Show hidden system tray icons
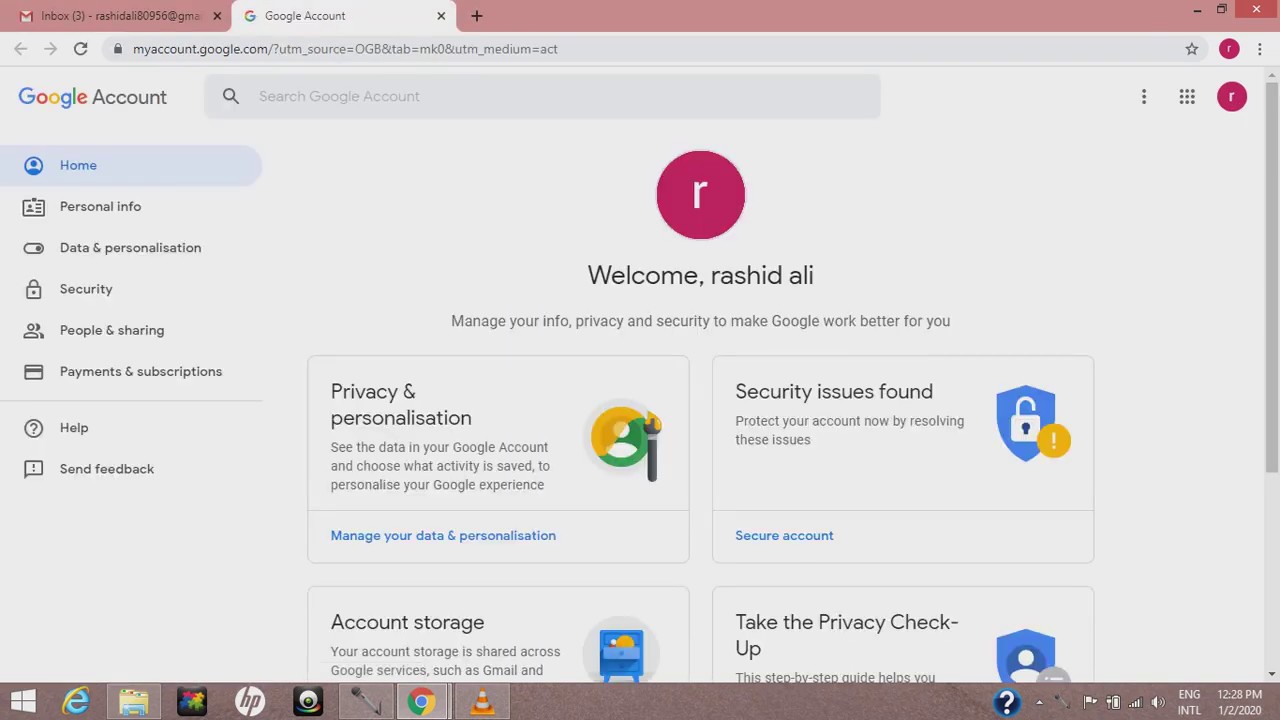This screenshot has height=720, width=1280. [x=1039, y=702]
